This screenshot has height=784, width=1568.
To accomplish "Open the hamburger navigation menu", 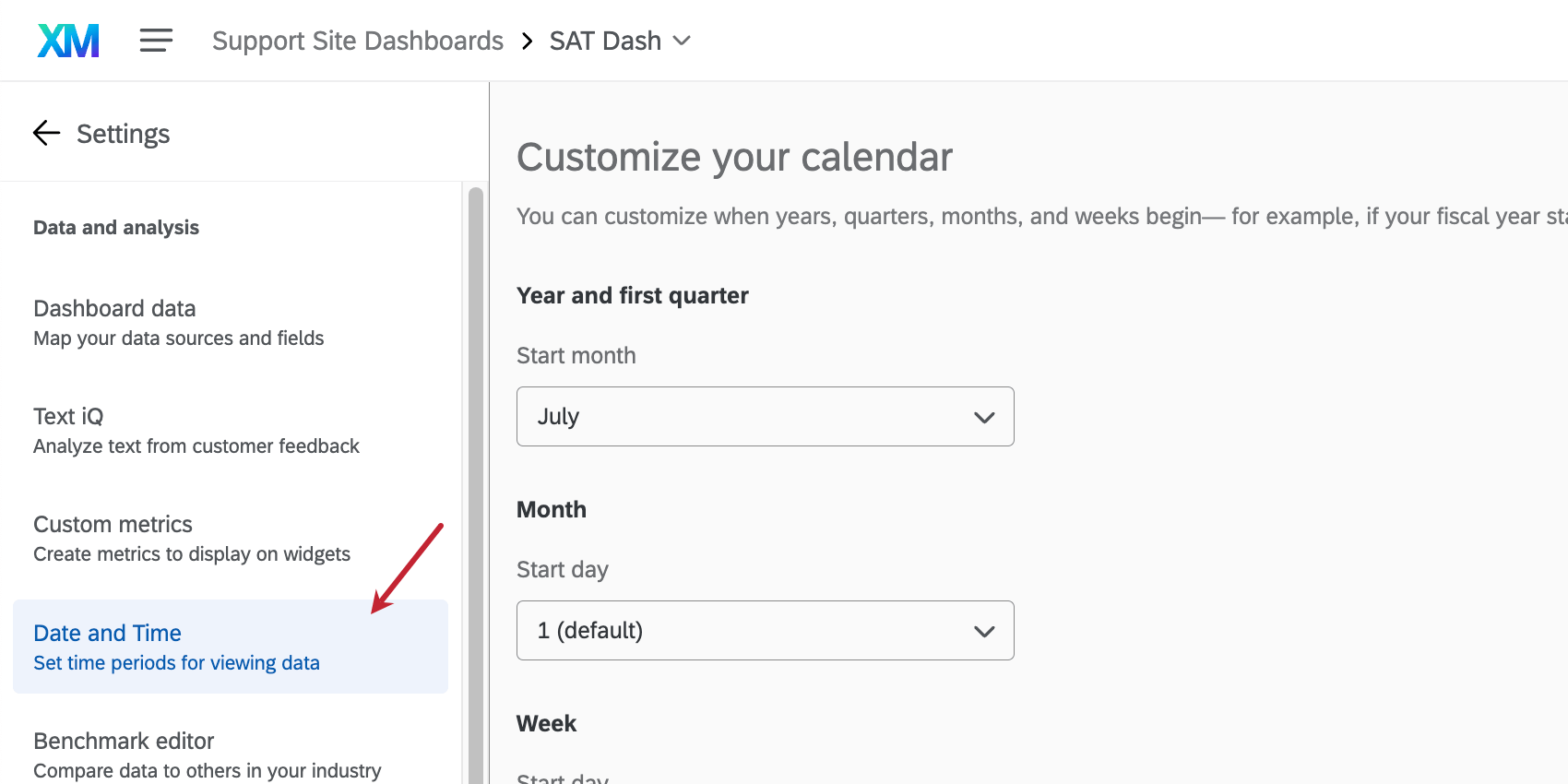I will click(x=155, y=40).
